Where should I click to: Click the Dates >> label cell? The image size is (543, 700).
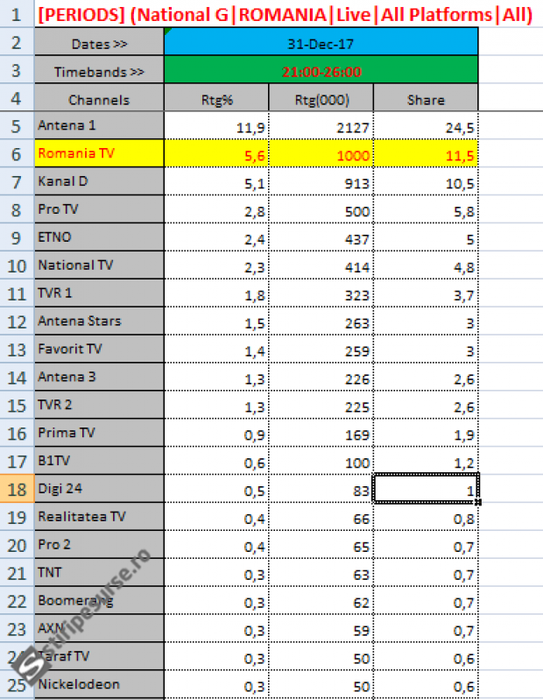click(x=99, y=42)
